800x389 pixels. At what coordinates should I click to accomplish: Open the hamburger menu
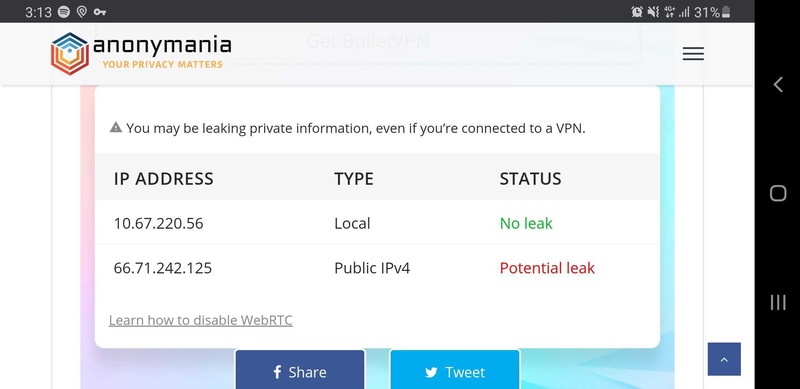[693, 54]
